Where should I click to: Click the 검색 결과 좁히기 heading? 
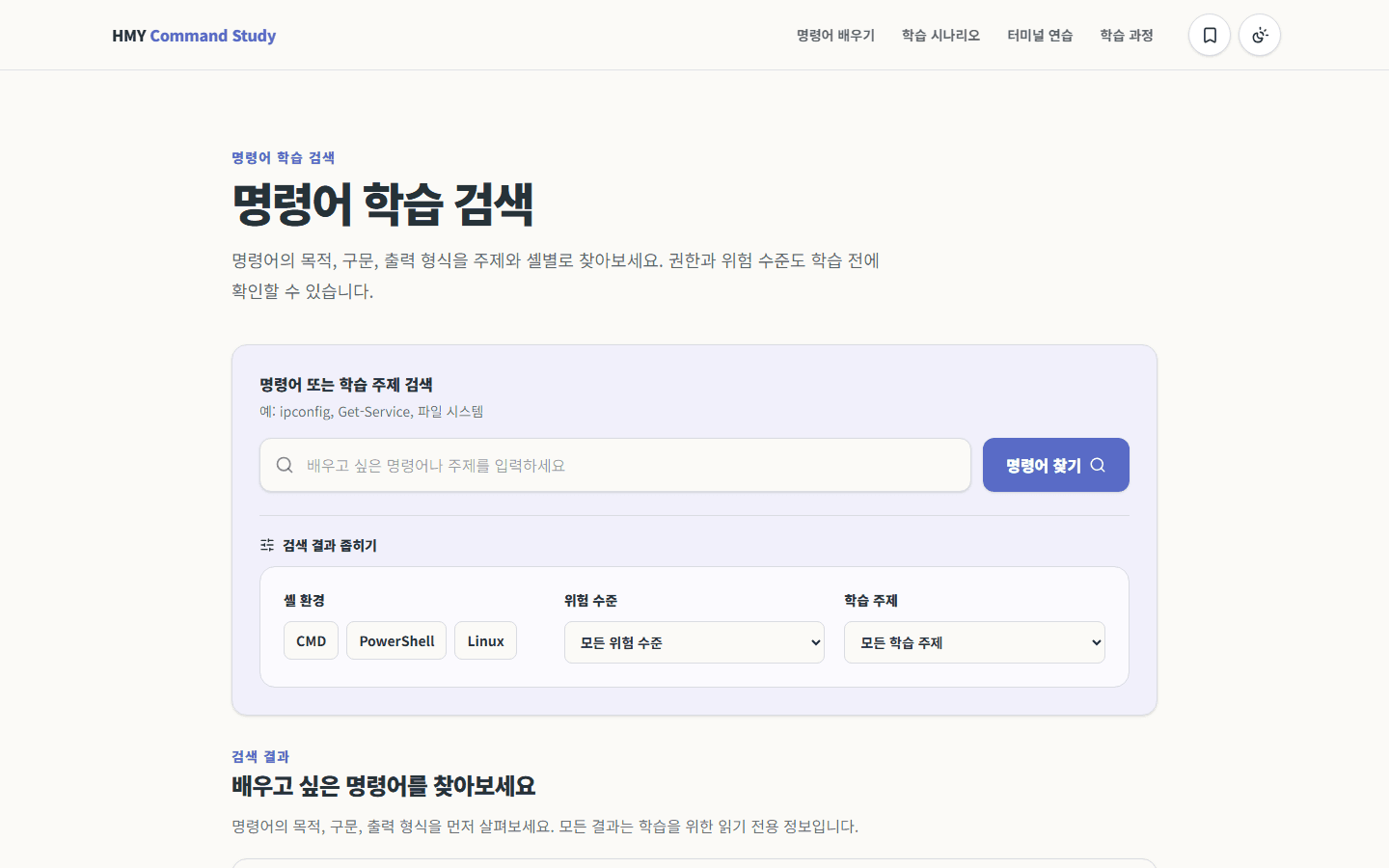coord(330,545)
